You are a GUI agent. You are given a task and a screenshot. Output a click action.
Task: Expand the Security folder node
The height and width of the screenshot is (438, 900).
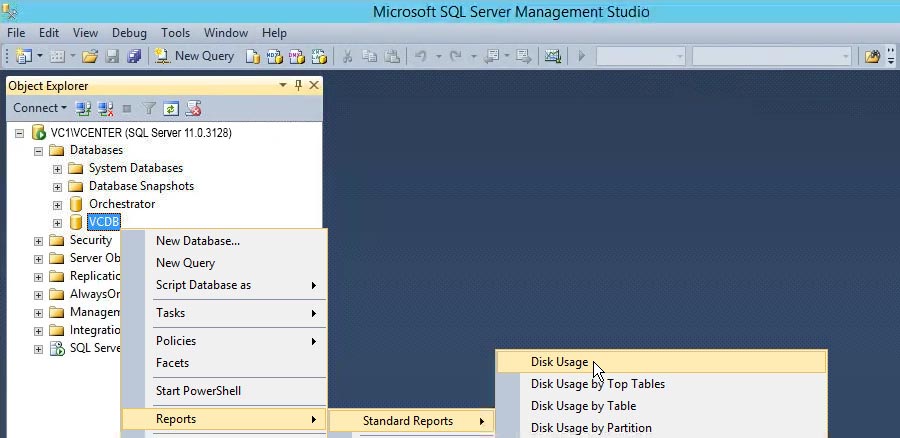tap(38, 241)
